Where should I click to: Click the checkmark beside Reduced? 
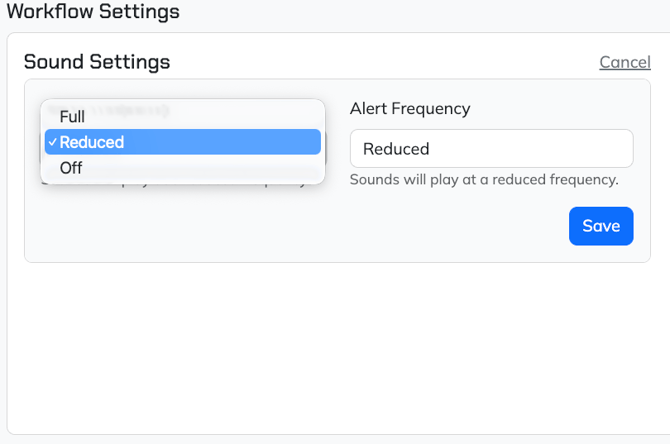click(x=51, y=142)
